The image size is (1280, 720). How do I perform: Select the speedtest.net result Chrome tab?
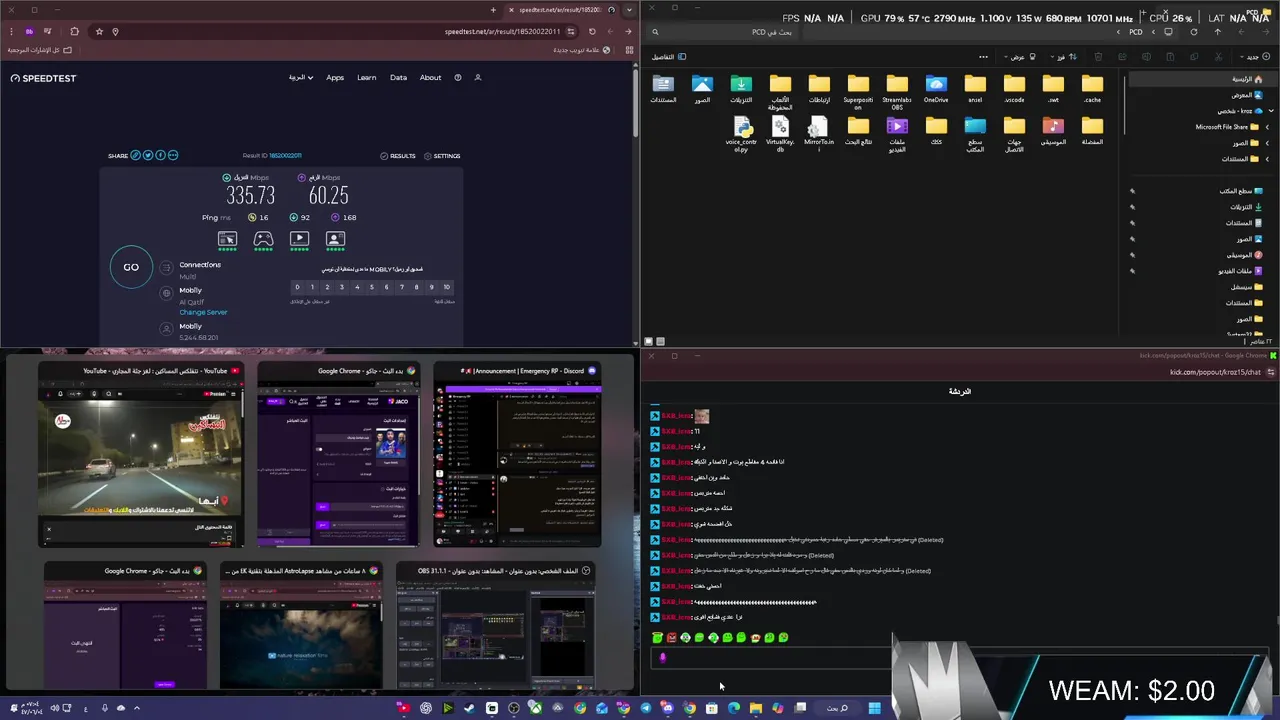tap(561, 10)
